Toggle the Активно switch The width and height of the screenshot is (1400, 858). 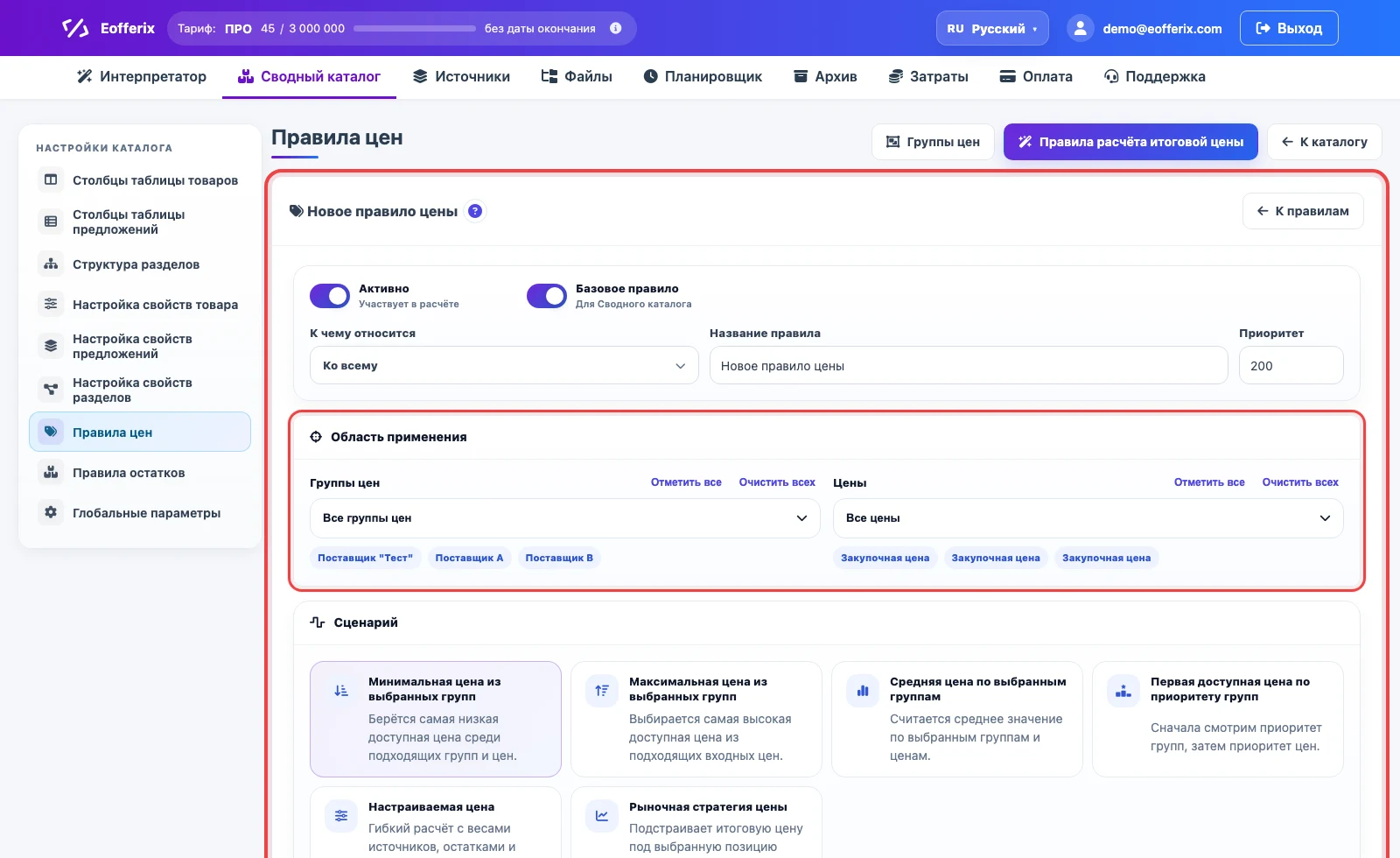330,296
